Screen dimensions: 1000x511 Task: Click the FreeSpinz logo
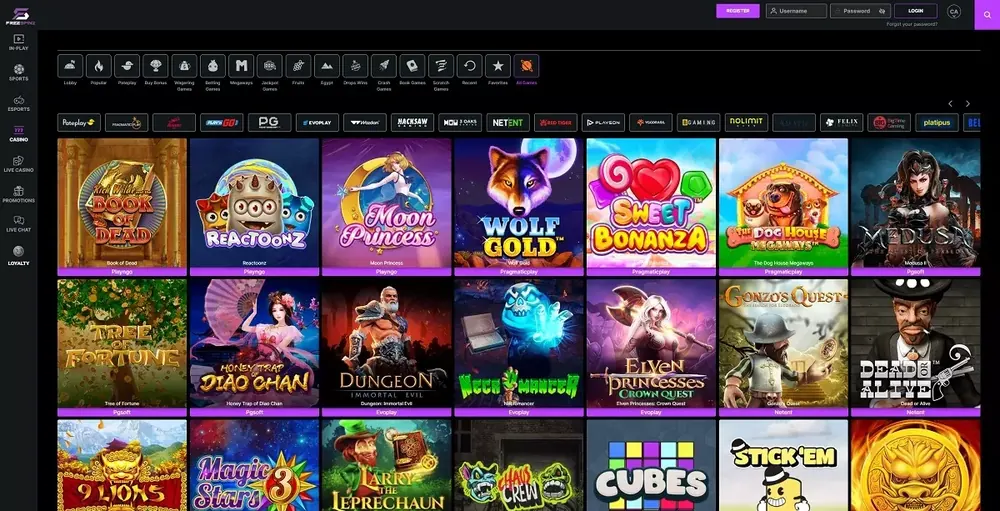coord(20,15)
